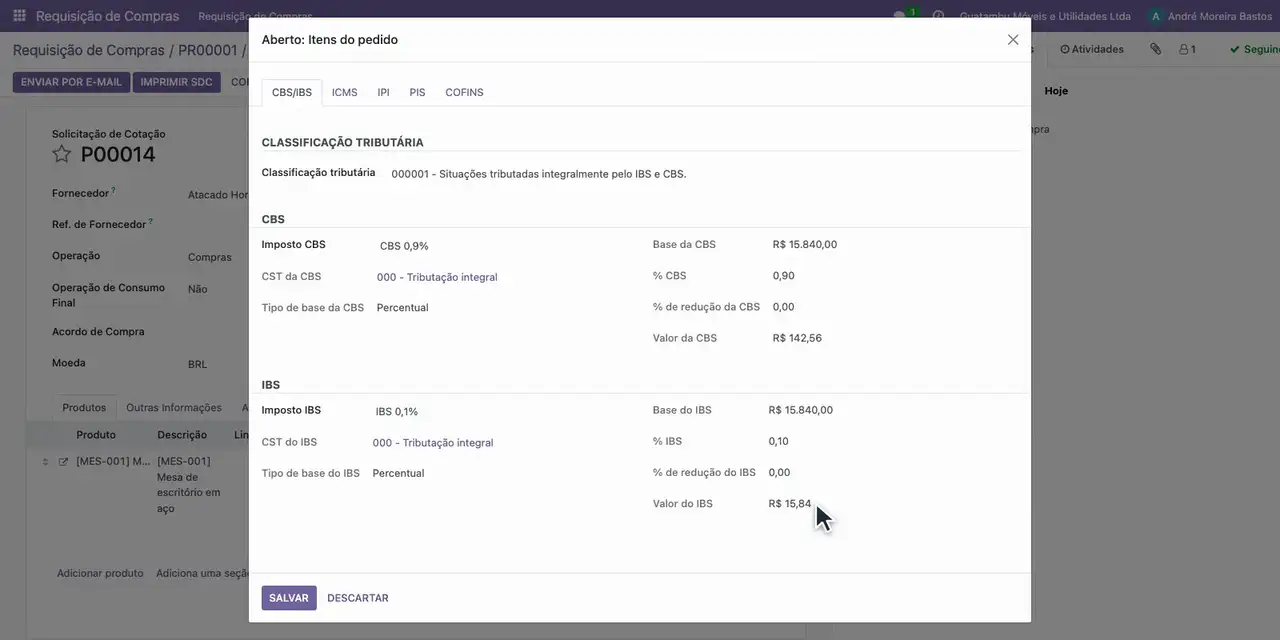Open the IPI tab
1280x640 pixels.
coord(383,92)
